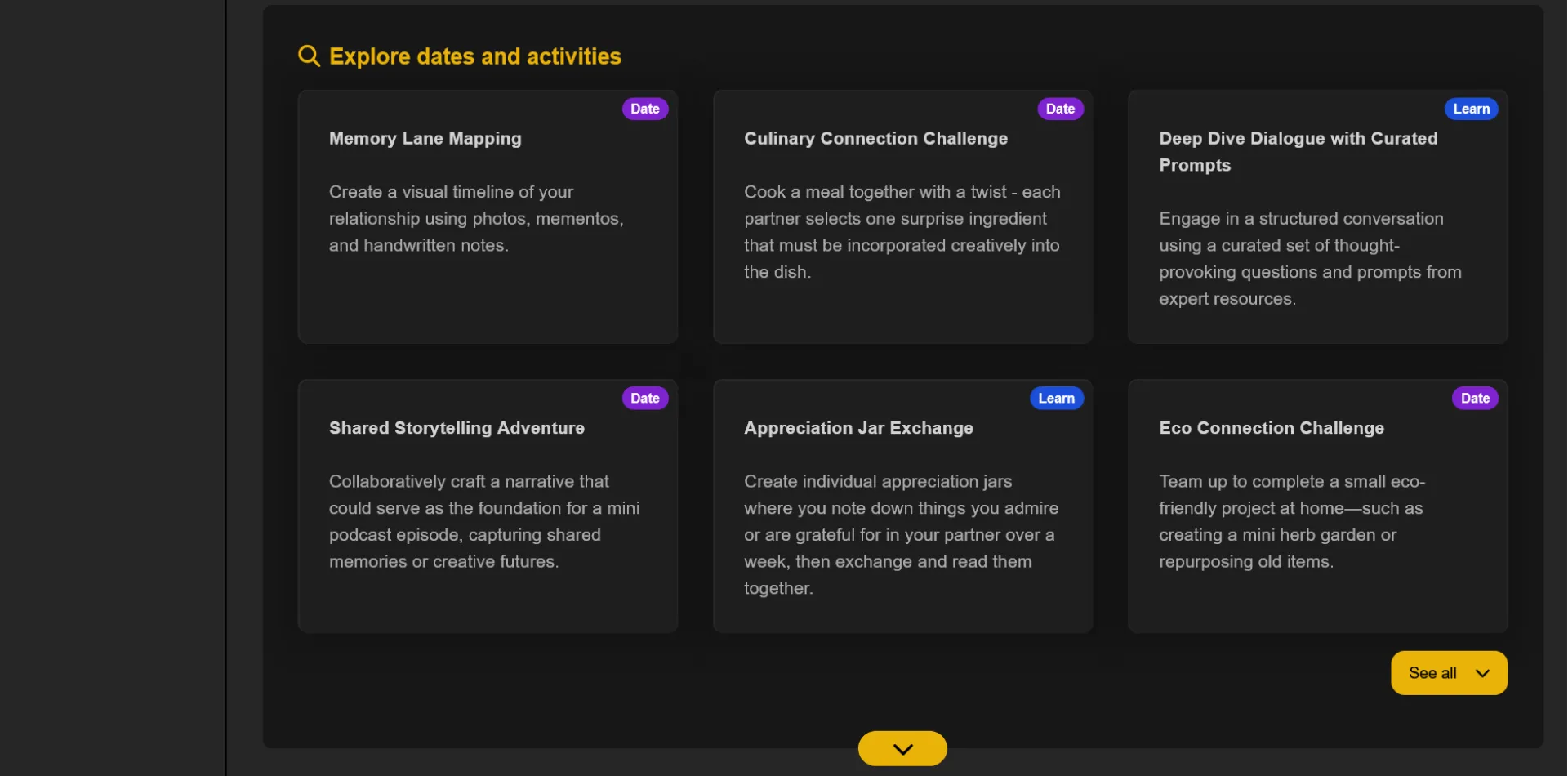This screenshot has height=776, width=1568.
Task: Click the See all button
Action: [1450, 673]
